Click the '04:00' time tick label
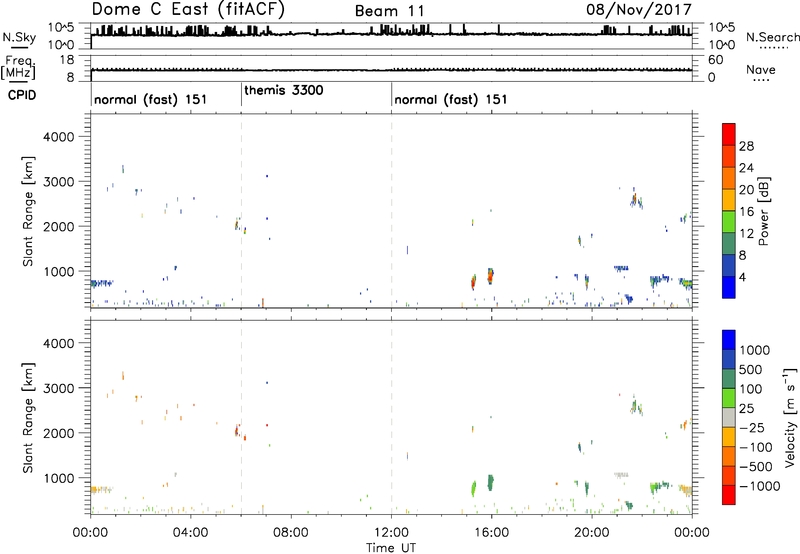This screenshot has width=800, height=554. click(190, 533)
